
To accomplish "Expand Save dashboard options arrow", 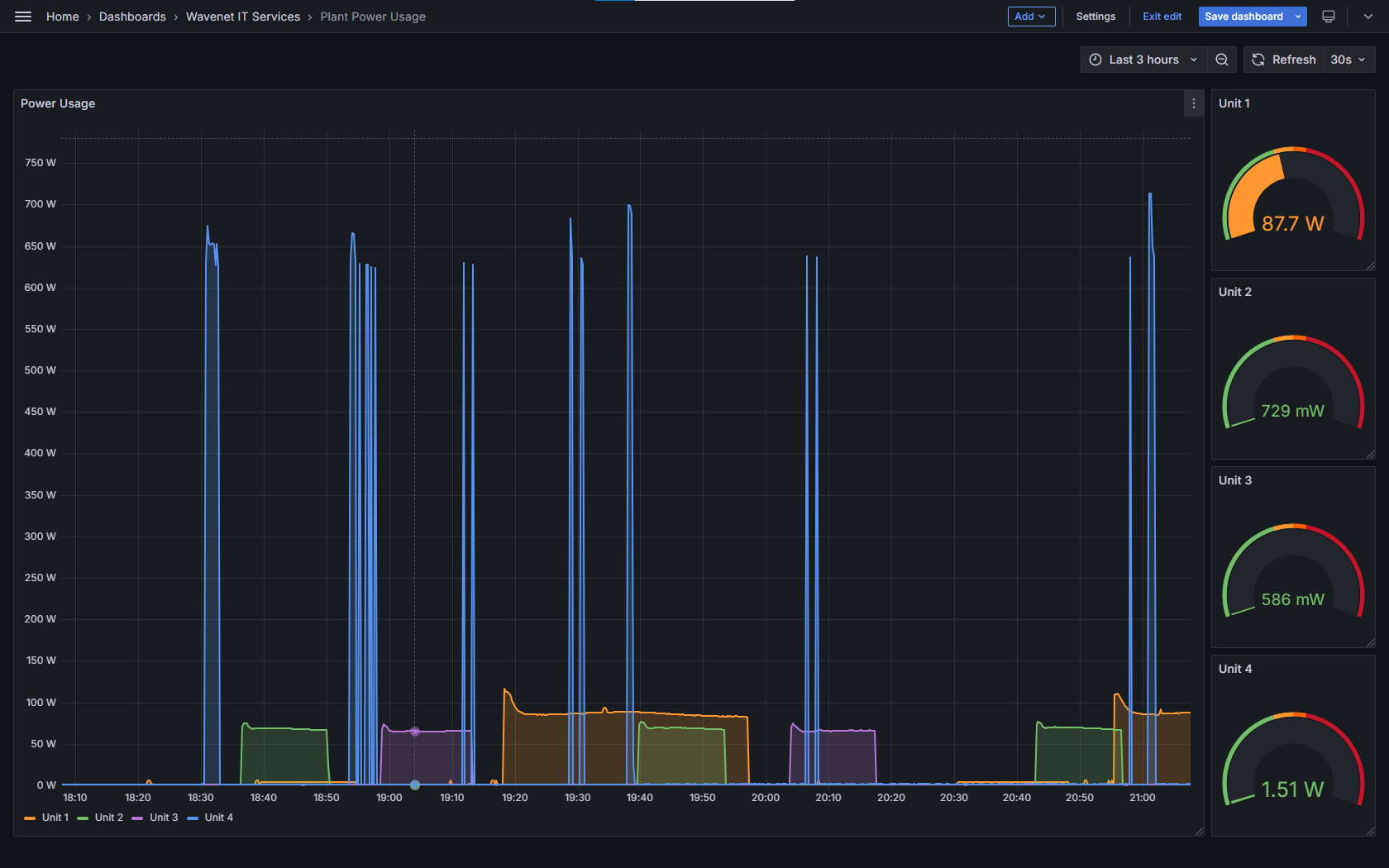I will click(x=1298, y=17).
